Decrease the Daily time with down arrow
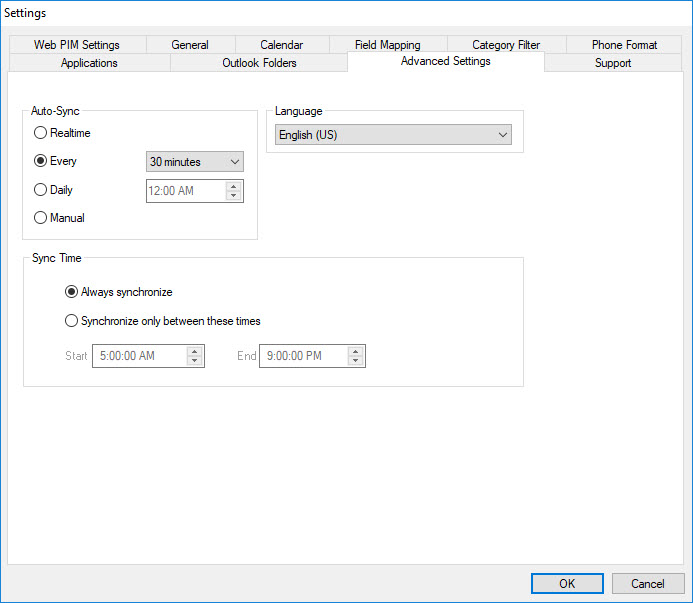 (234, 196)
